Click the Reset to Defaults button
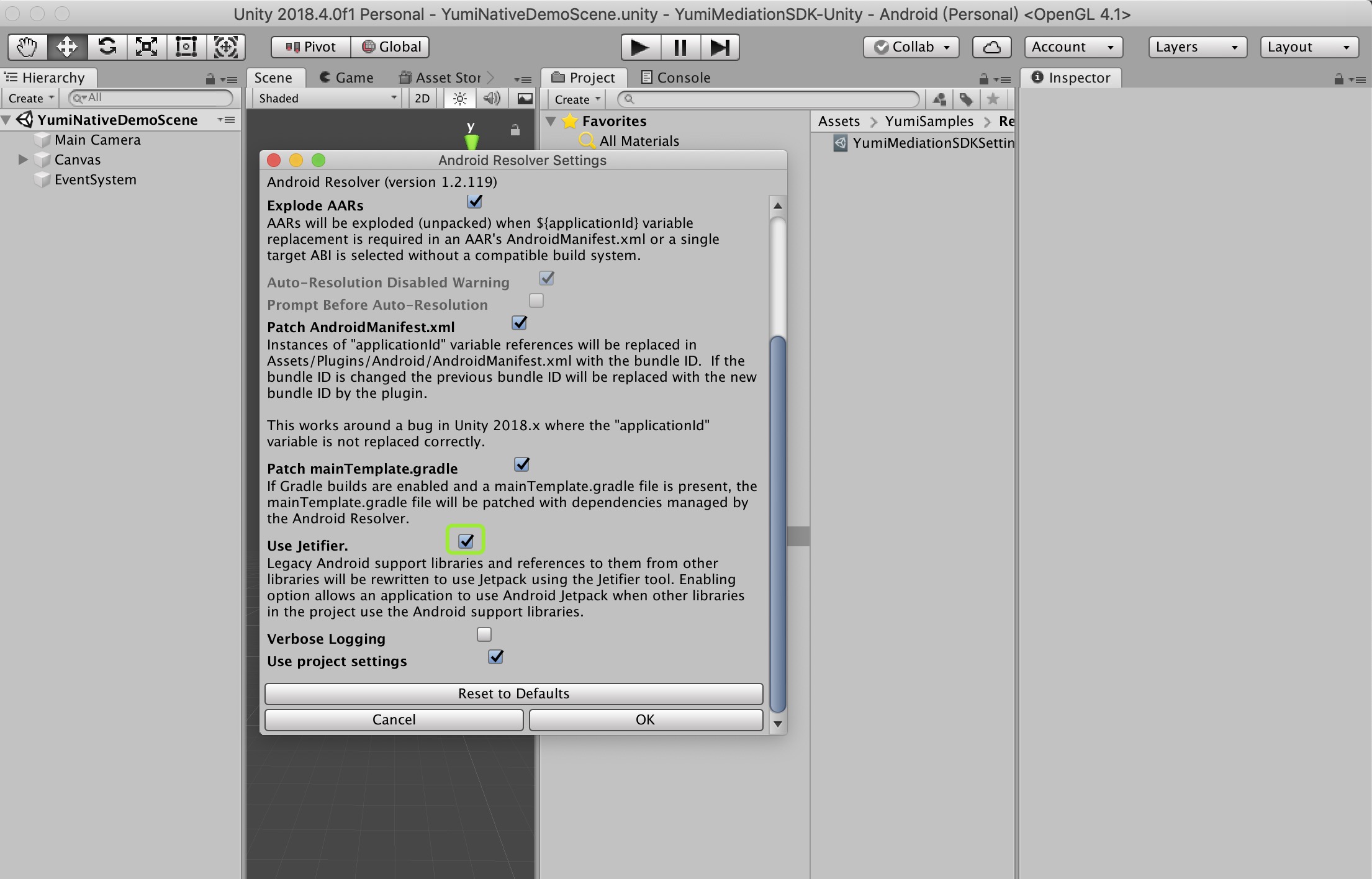 [x=513, y=693]
